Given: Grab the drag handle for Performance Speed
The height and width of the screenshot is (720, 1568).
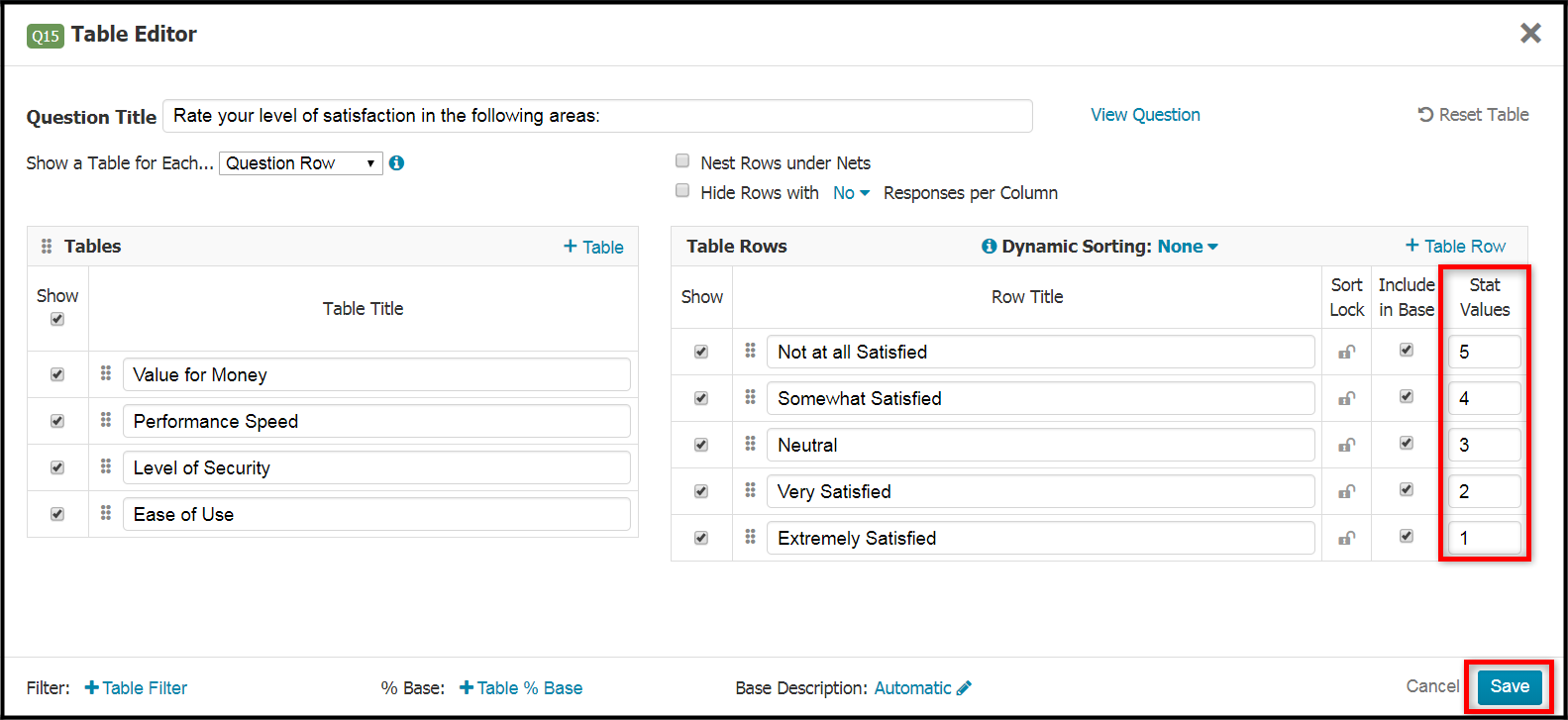Looking at the screenshot, I should point(106,420).
